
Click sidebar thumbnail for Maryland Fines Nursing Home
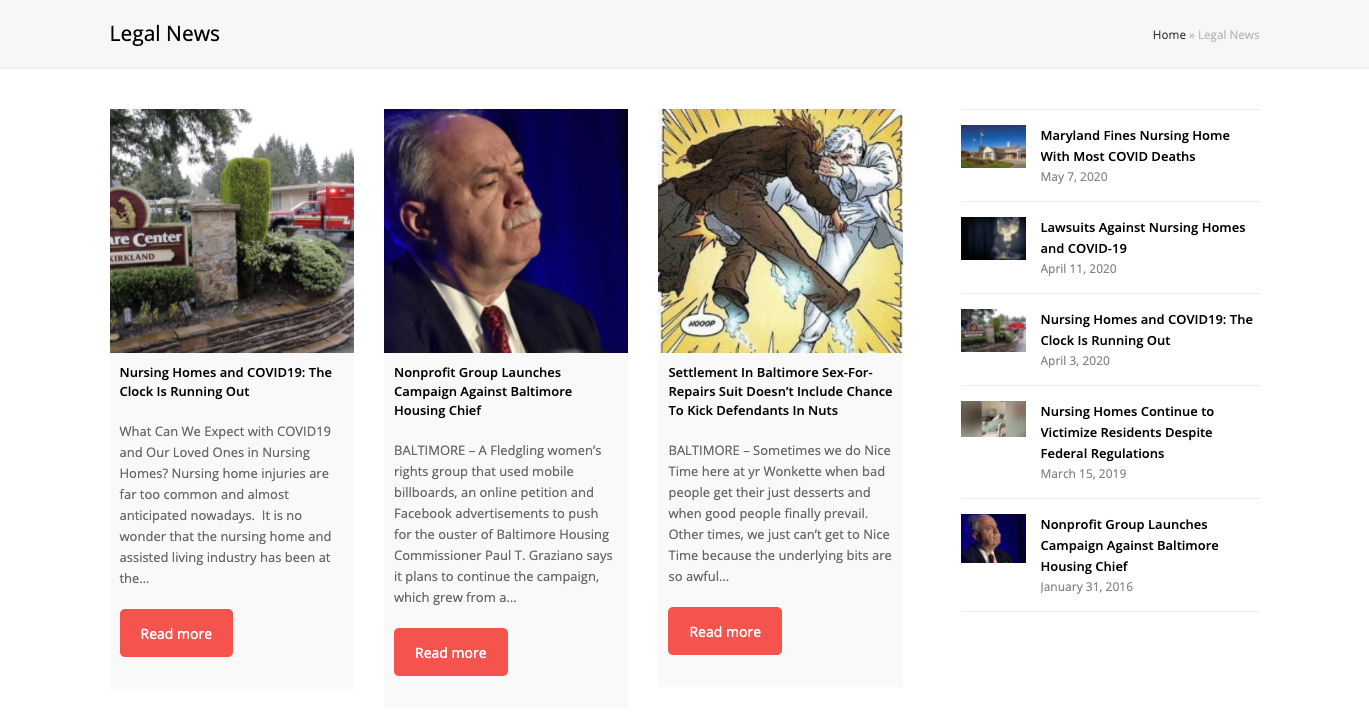tap(993, 146)
